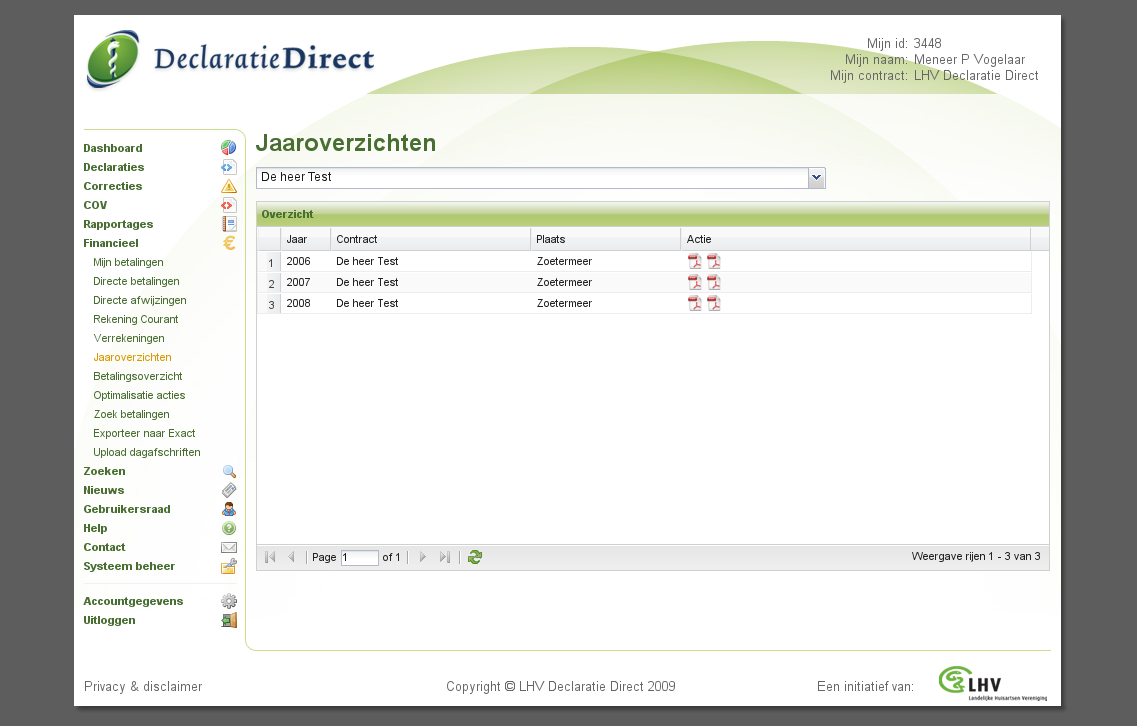Image resolution: width=1137 pixels, height=726 pixels.
Task: Open the Rapportages menu item
Action: click(118, 224)
